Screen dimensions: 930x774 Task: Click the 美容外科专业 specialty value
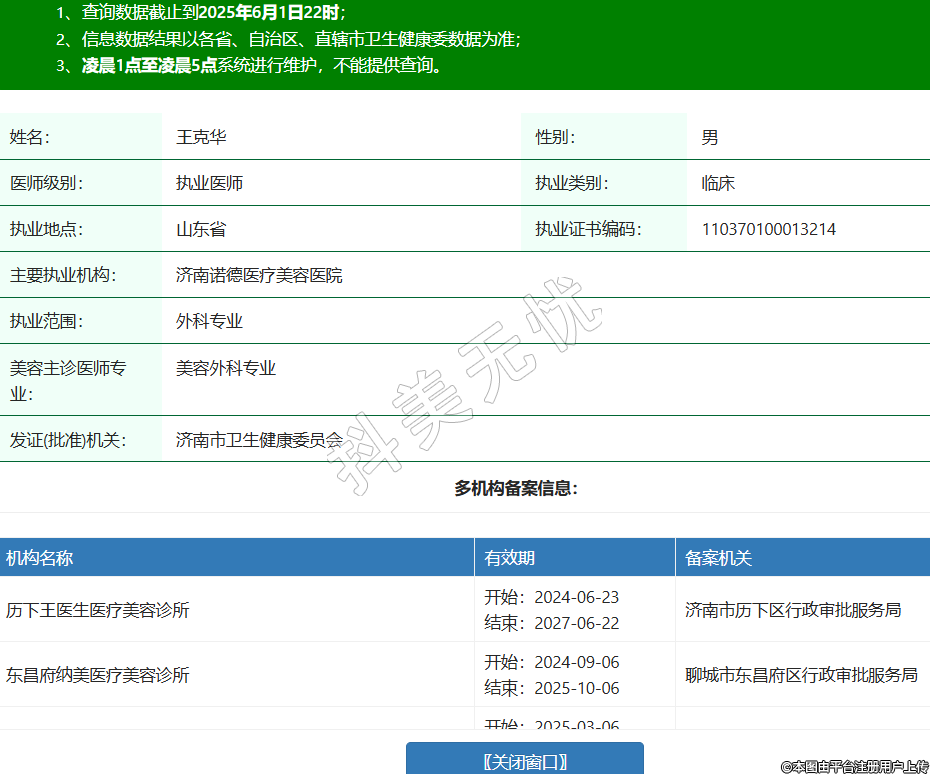pyautogui.click(x=226, y=368)
